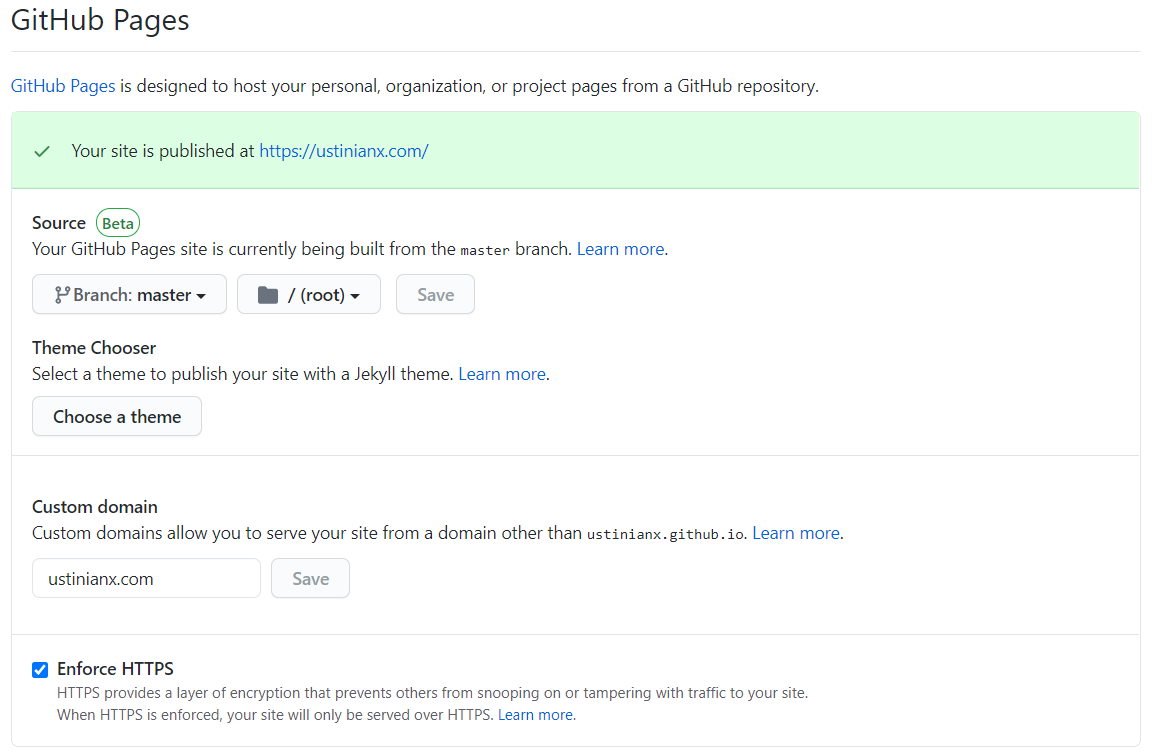The height and width of the screenshot is (755, 1158).
Task: Focus the custom domain input field
Action: coord(146,578)
